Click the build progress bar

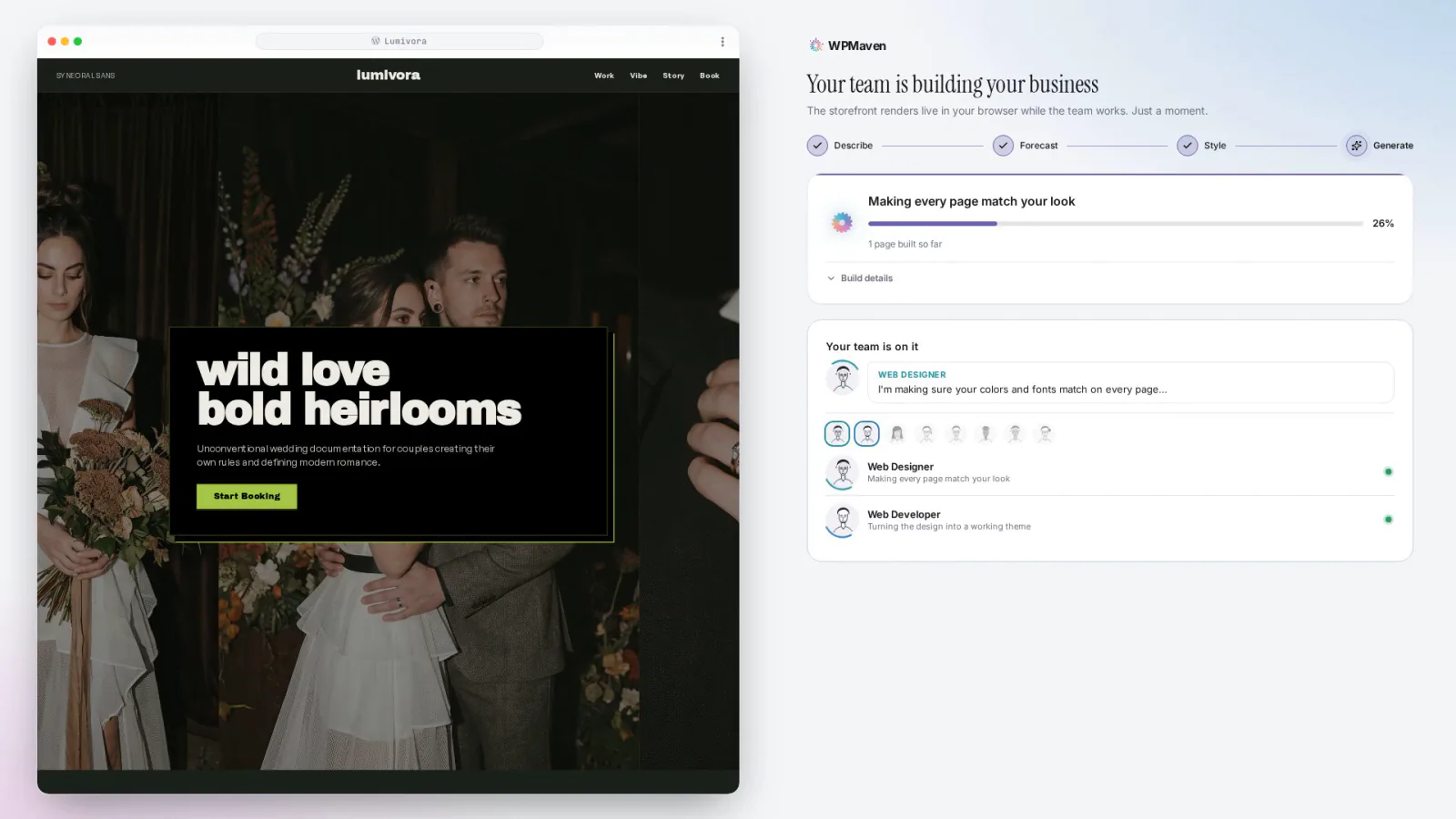click(1116, 223)
